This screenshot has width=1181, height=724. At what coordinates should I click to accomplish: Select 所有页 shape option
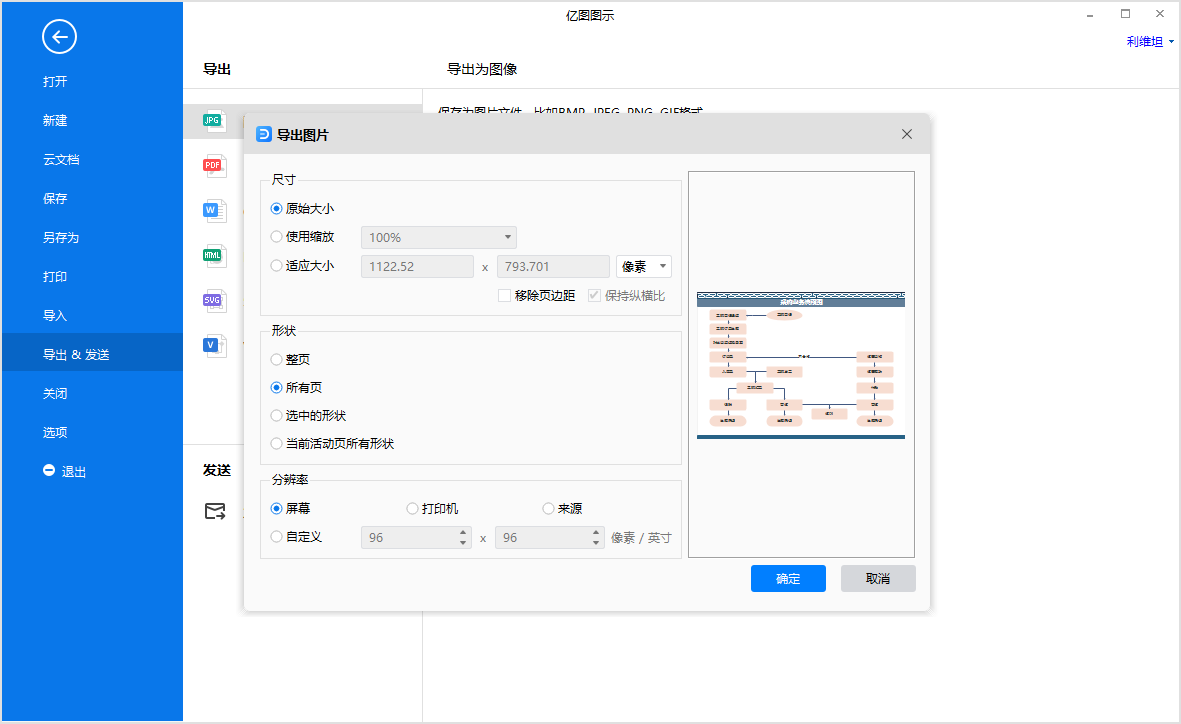pos(276,387)
